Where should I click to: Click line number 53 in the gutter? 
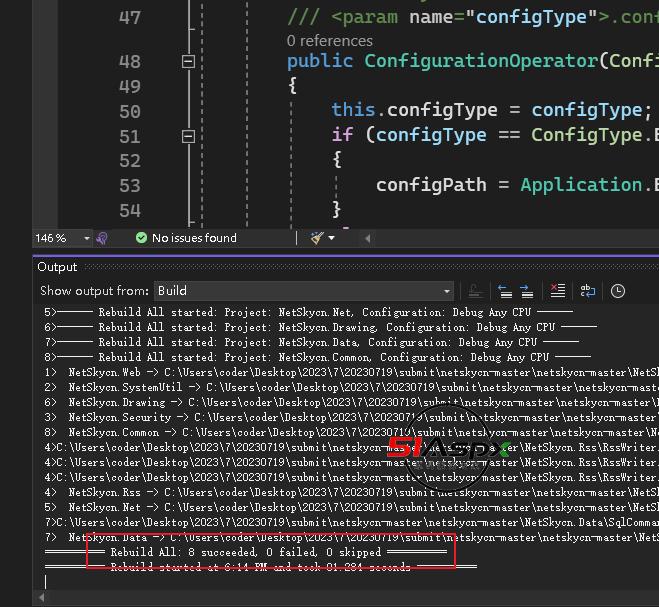130,186
